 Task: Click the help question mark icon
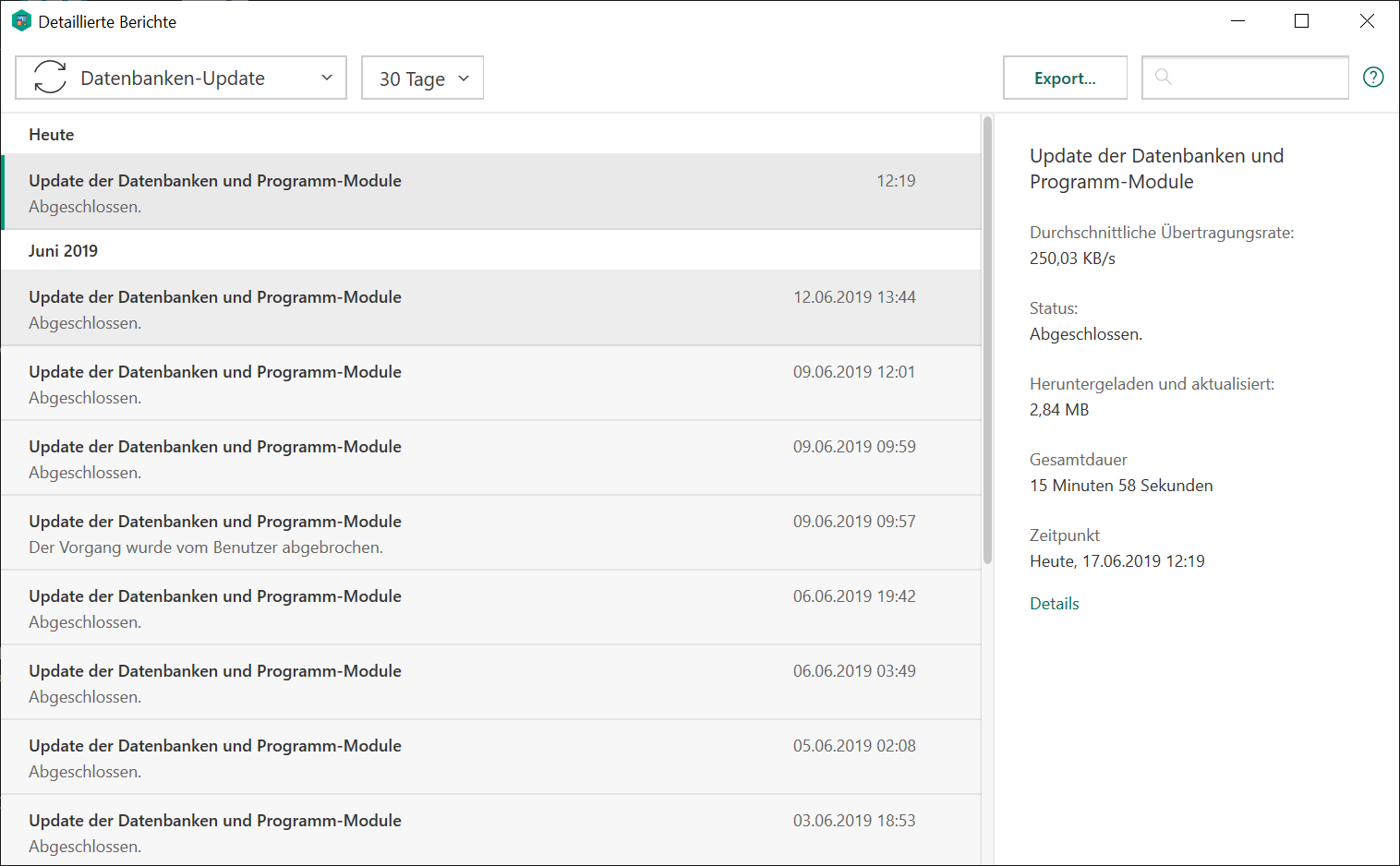[x=1373, y=78]
